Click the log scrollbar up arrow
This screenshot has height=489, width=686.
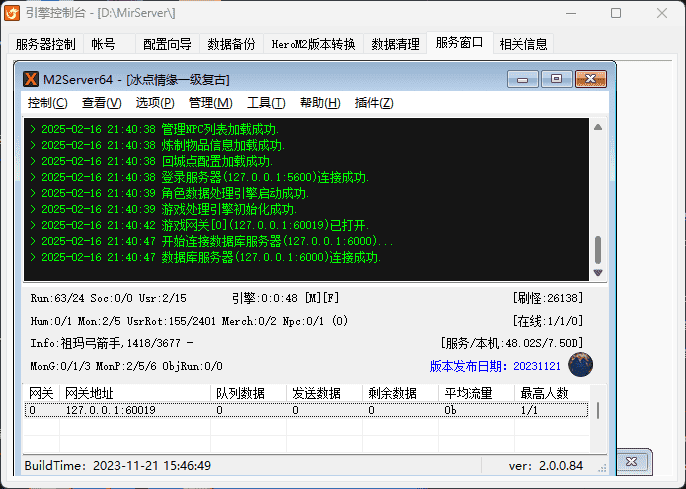point(598,127)
